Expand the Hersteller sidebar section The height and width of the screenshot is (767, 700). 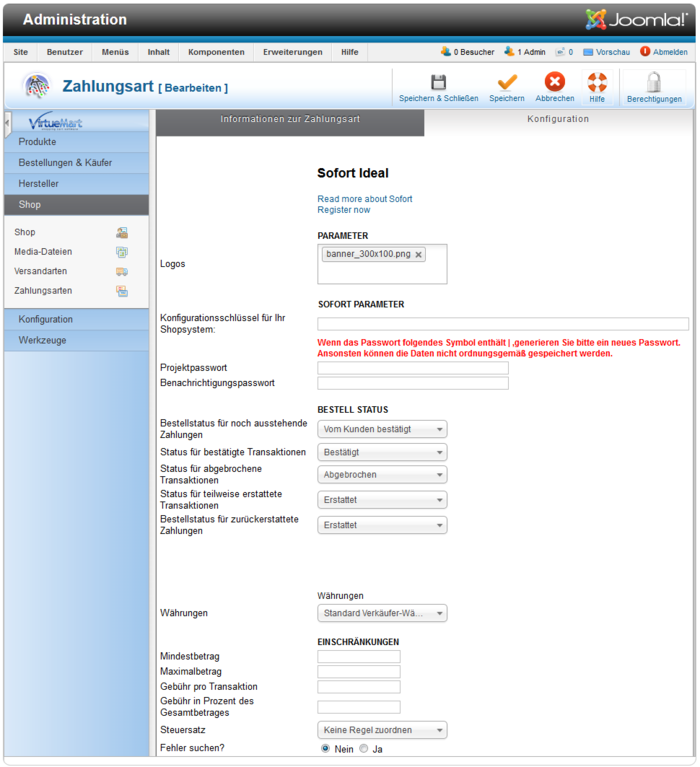(76, 184)
